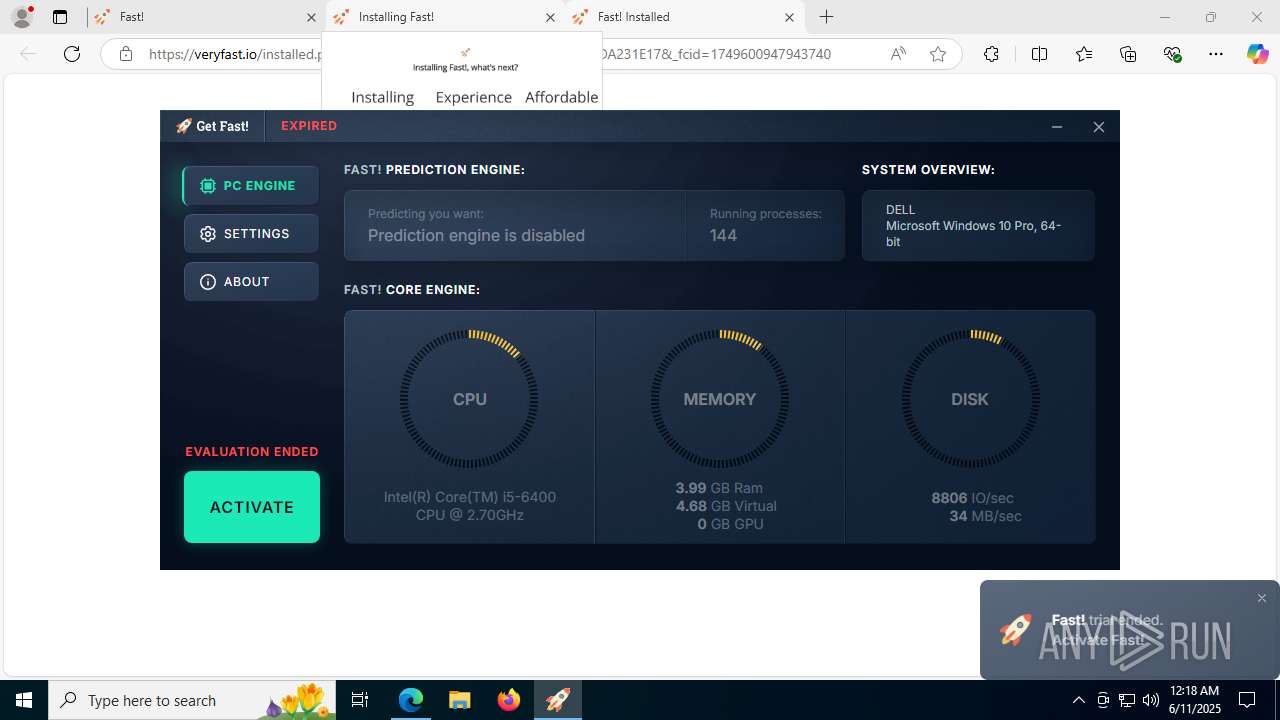Screen dimensions: 1280x720
Task: Click the 8806 IO/sec value
Action: [x=972, y=498]
